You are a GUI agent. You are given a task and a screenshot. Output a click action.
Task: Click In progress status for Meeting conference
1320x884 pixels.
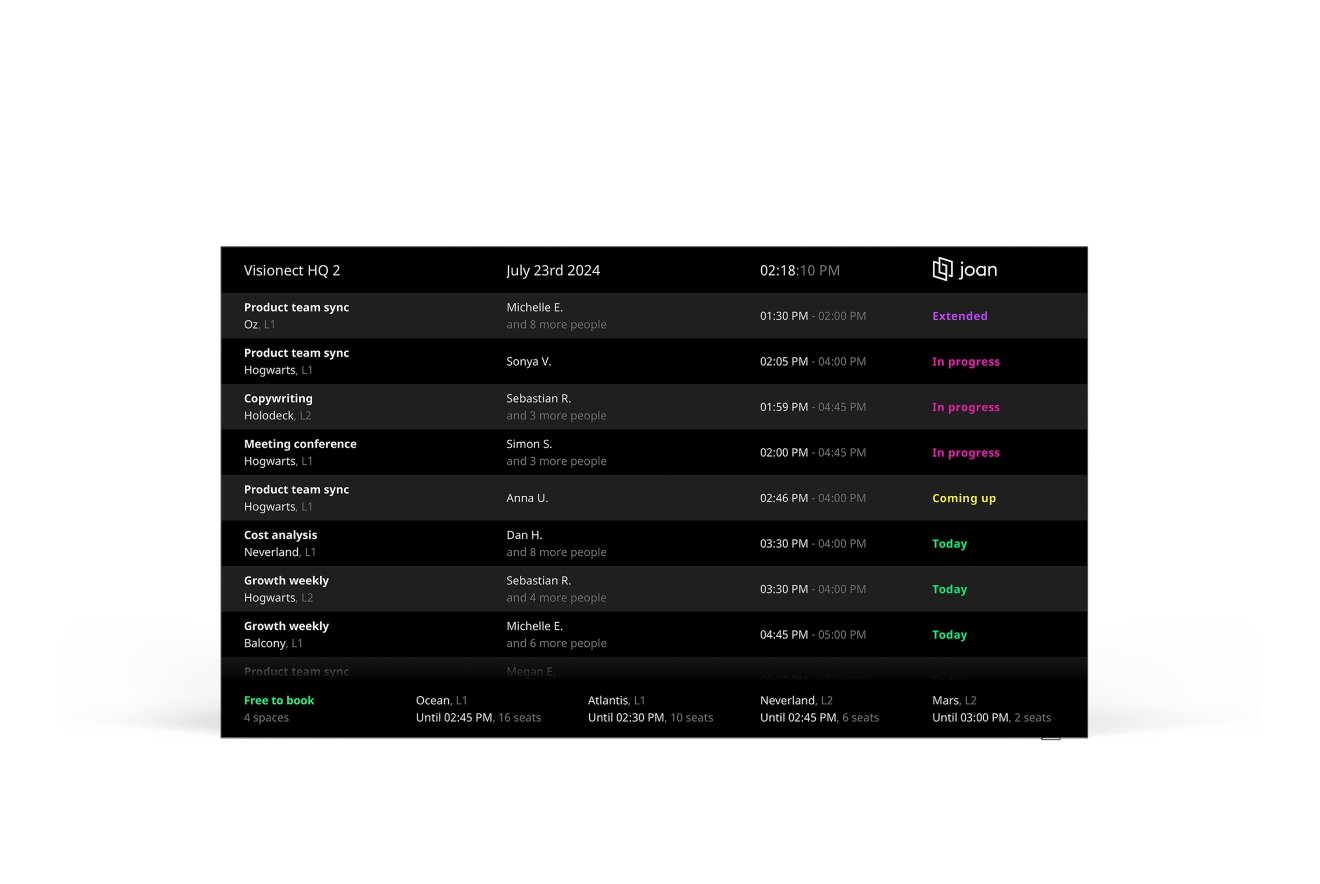(x=965, y=453)
